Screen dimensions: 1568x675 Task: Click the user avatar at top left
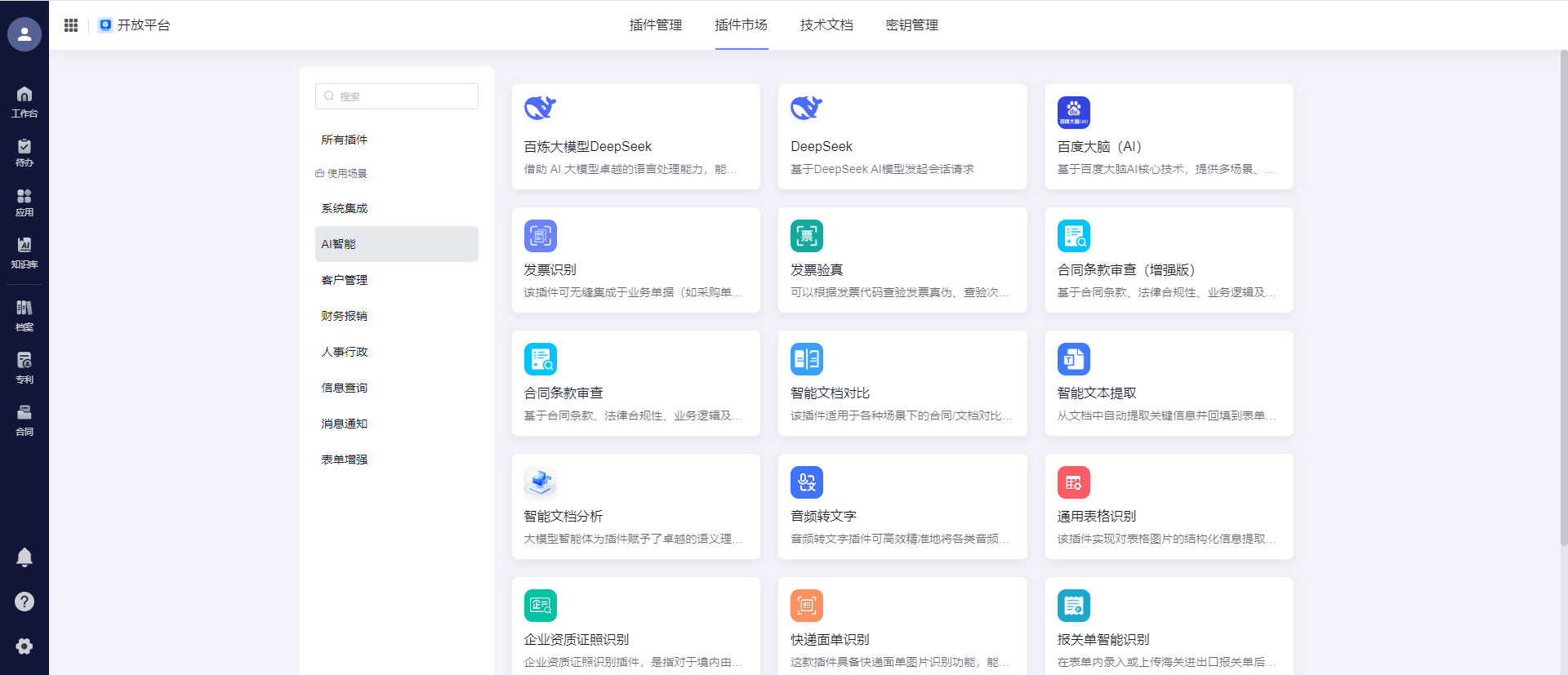coord(24,34)
